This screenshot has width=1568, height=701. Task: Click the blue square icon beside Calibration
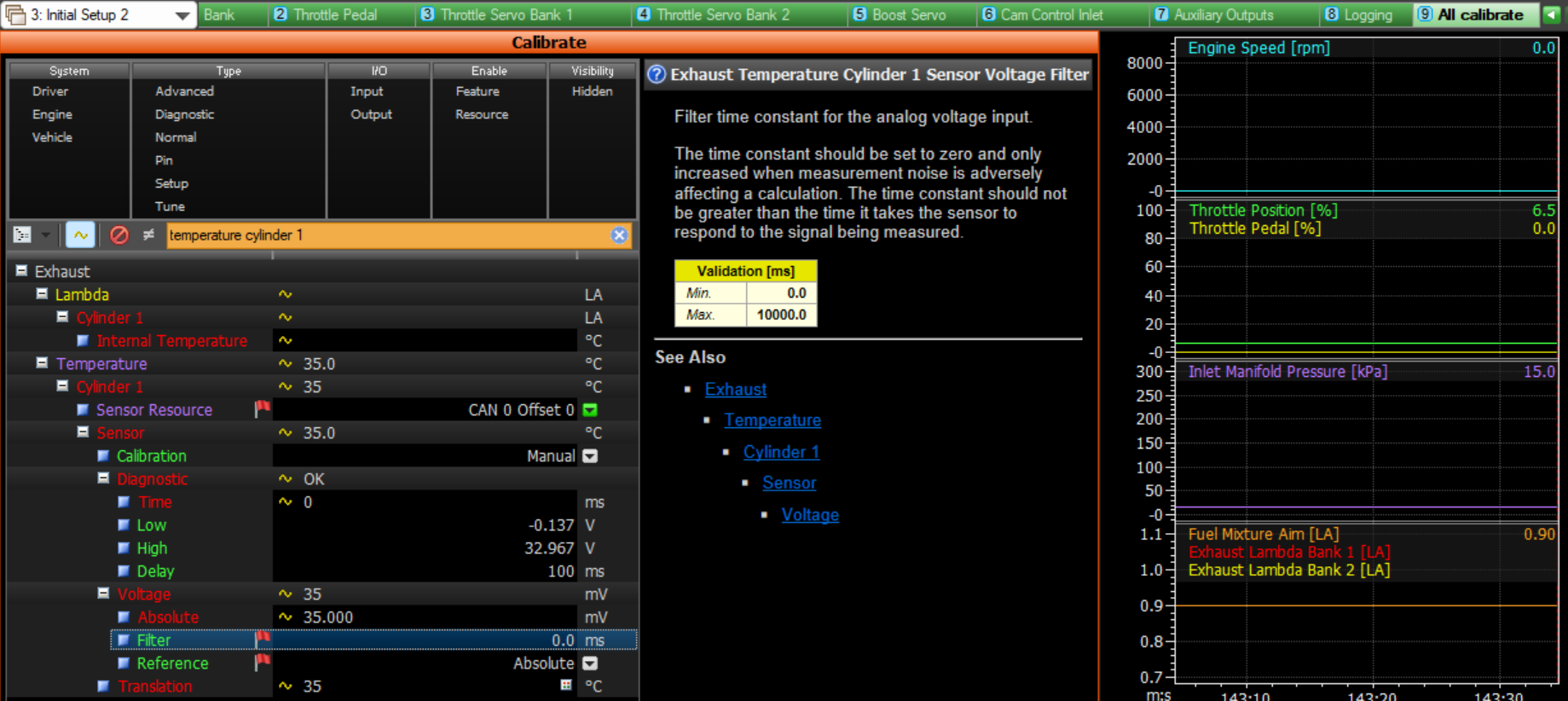tap(103, 455)
